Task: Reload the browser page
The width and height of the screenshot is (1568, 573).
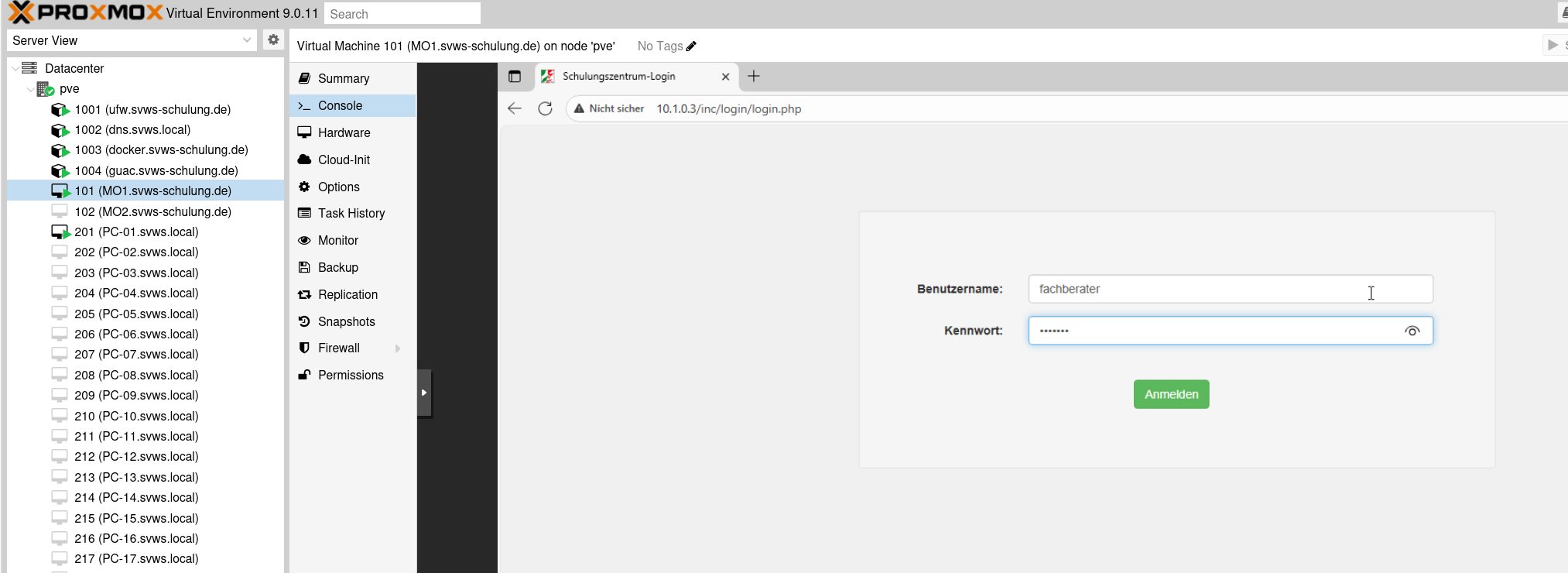Action: [x=545, y=108]
